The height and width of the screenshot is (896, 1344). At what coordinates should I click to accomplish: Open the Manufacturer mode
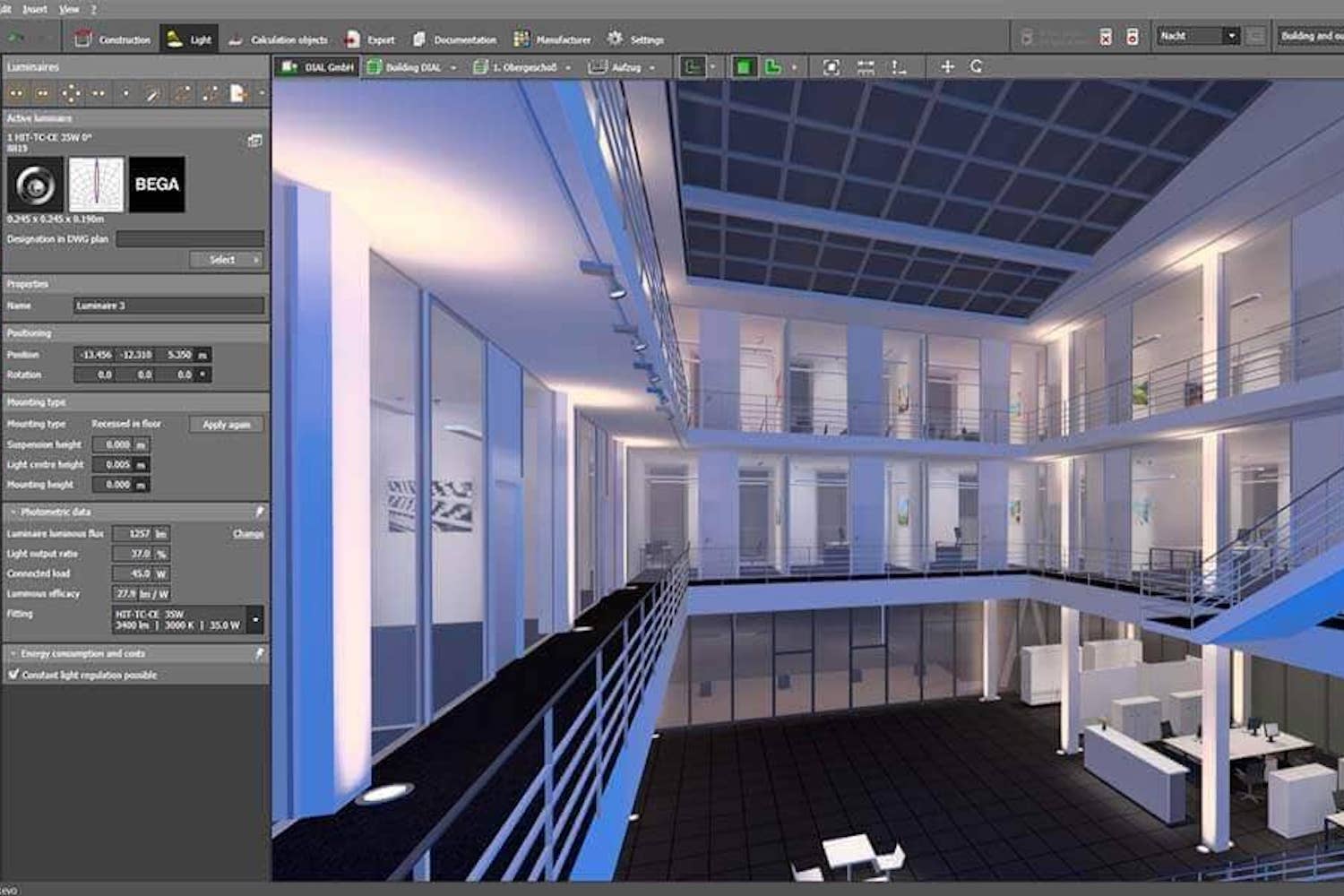pos(552,39)
